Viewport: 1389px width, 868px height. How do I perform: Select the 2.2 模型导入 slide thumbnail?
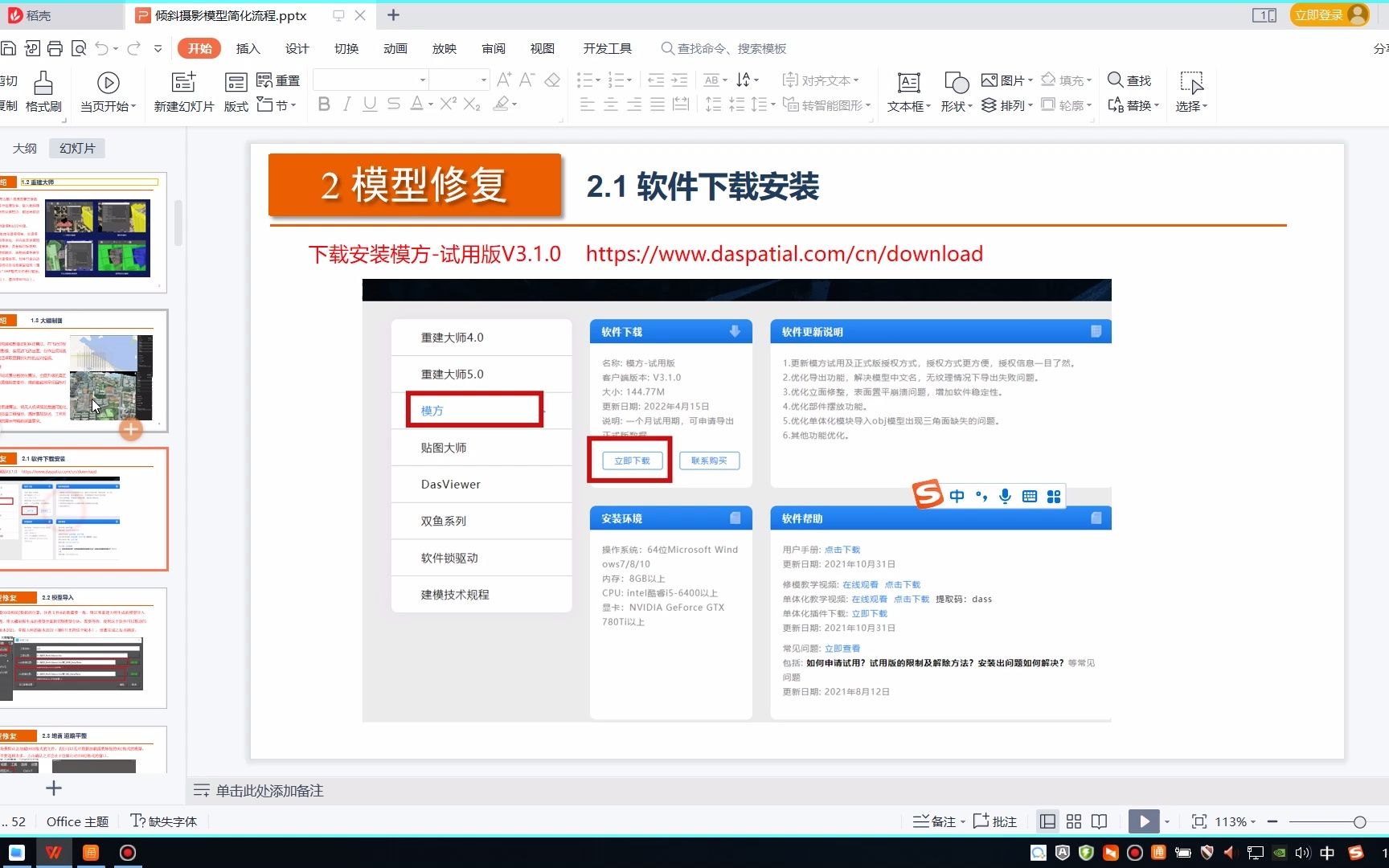point(83,648)
